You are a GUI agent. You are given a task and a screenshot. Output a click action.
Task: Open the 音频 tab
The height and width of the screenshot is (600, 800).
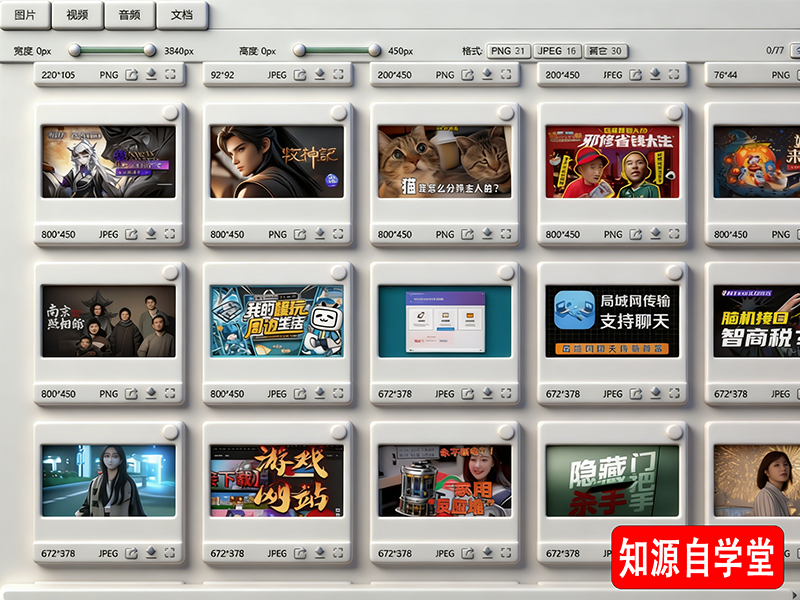(129, 15)
